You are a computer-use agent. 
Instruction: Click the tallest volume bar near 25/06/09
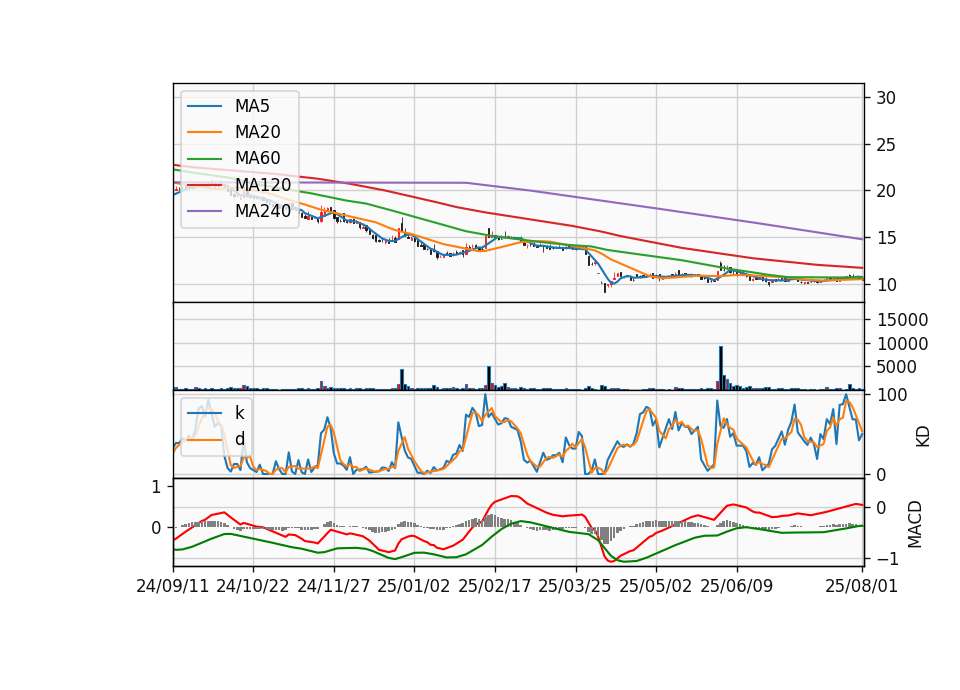click(721, 368)
